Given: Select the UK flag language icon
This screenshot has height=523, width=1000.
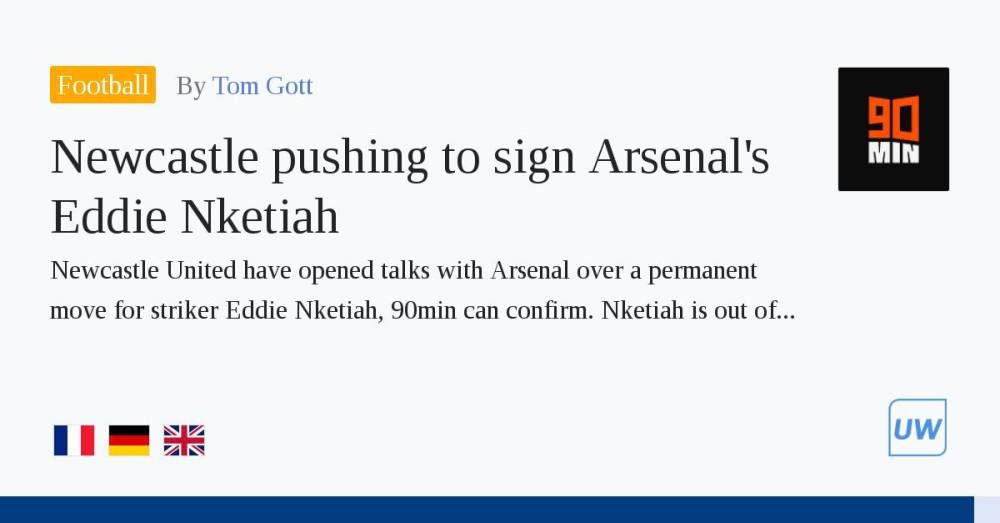Looking at the screenshot, I should tap(184, 440).
